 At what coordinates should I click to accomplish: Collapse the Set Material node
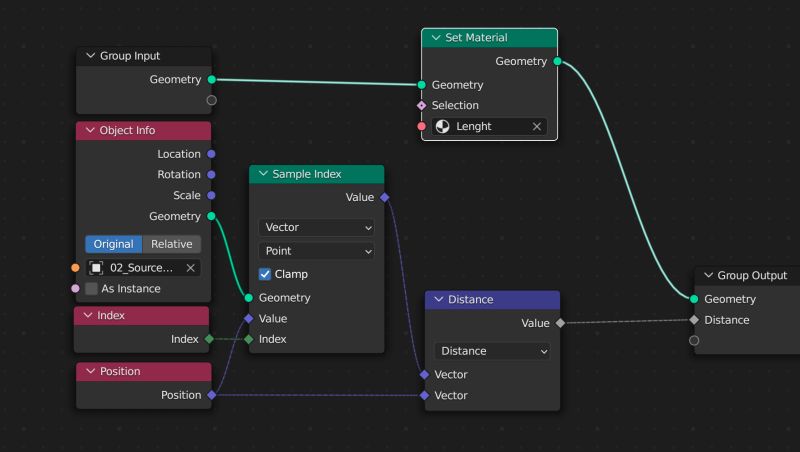(x=436, y=38)
